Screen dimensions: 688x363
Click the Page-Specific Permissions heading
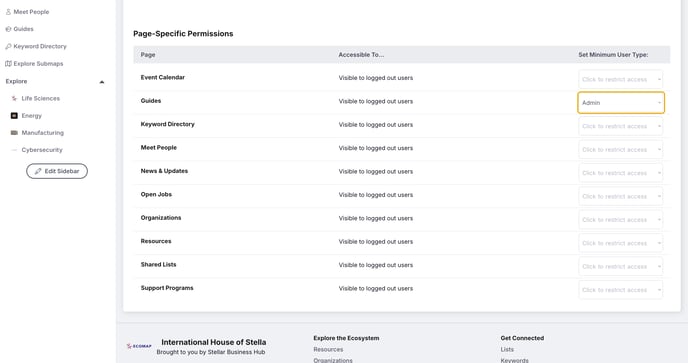[183, 34]
